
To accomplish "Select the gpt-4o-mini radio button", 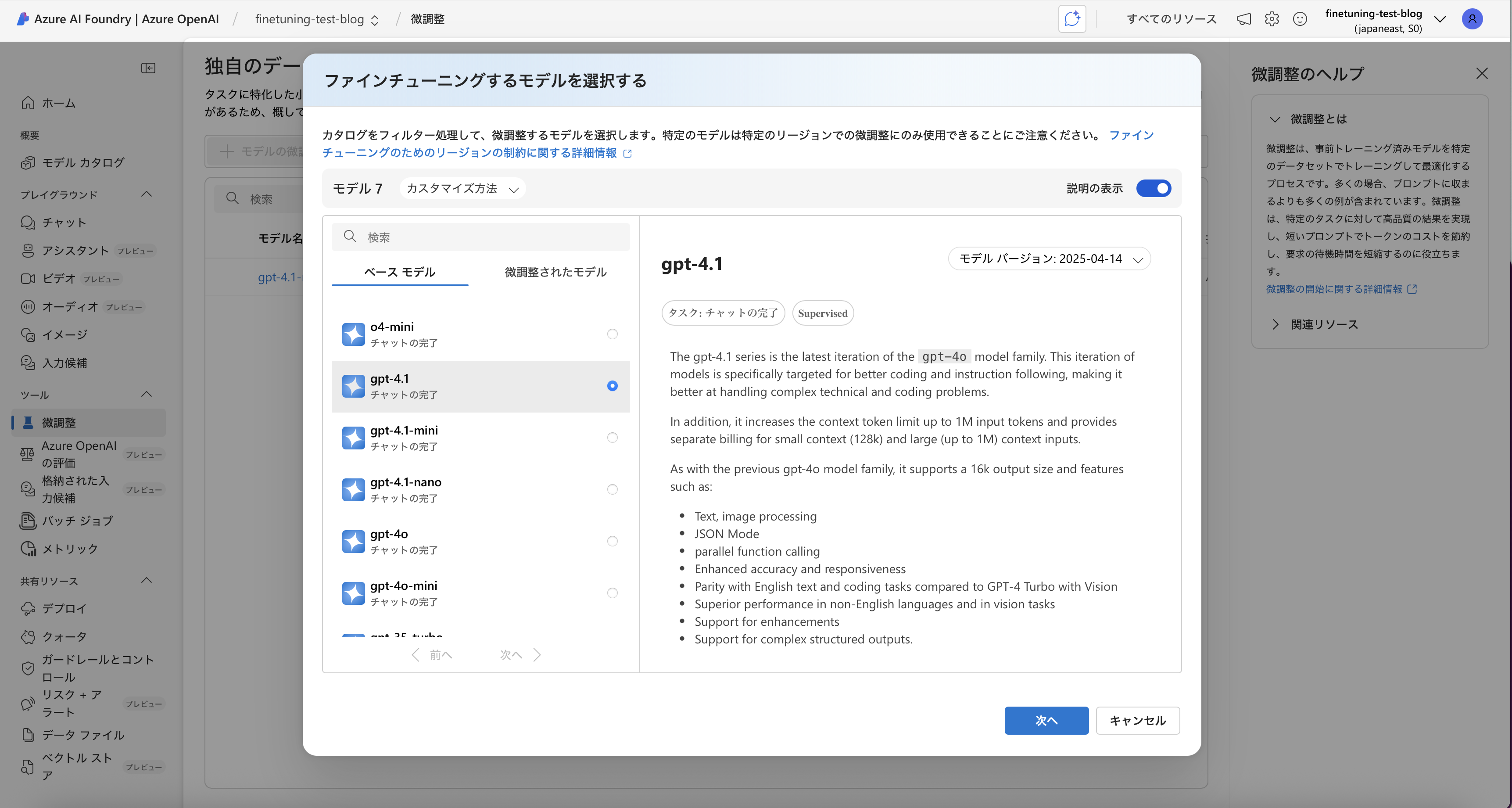I will point(612,593).
